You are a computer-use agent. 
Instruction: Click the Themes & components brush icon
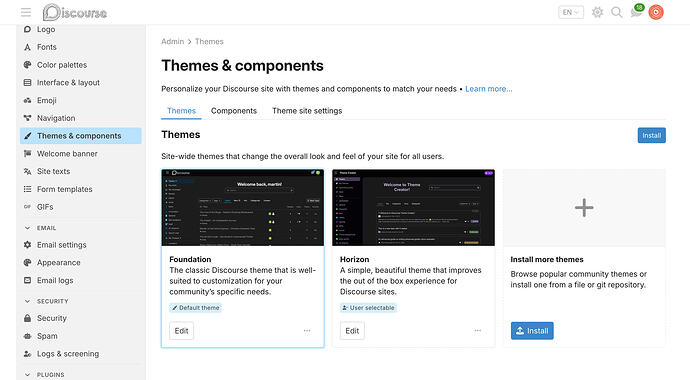[x=27, y=136]
